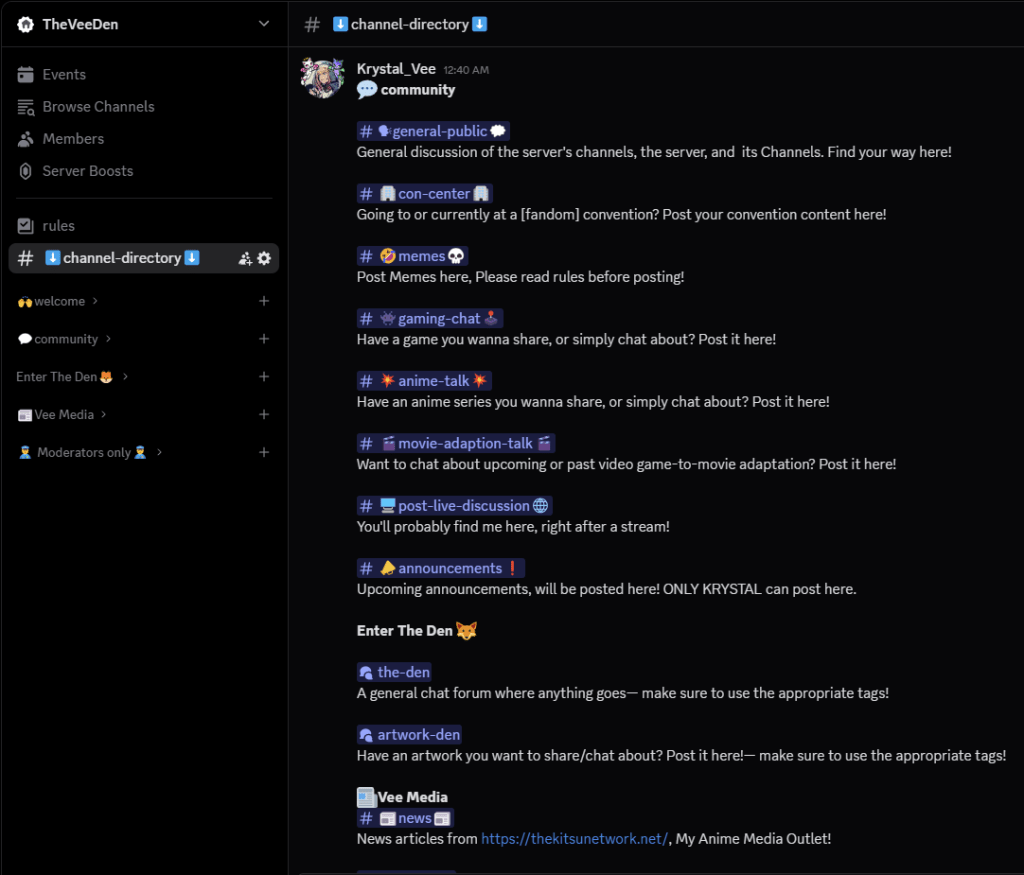Select the rules channel
Viewport: 1024px width, 875px height.
click(58, 226)
